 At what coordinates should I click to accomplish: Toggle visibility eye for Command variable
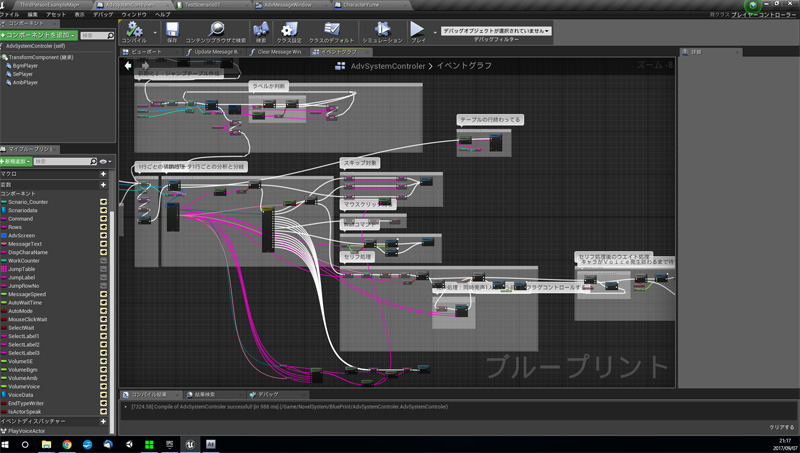pyautogui.click(x=103, y=219)
